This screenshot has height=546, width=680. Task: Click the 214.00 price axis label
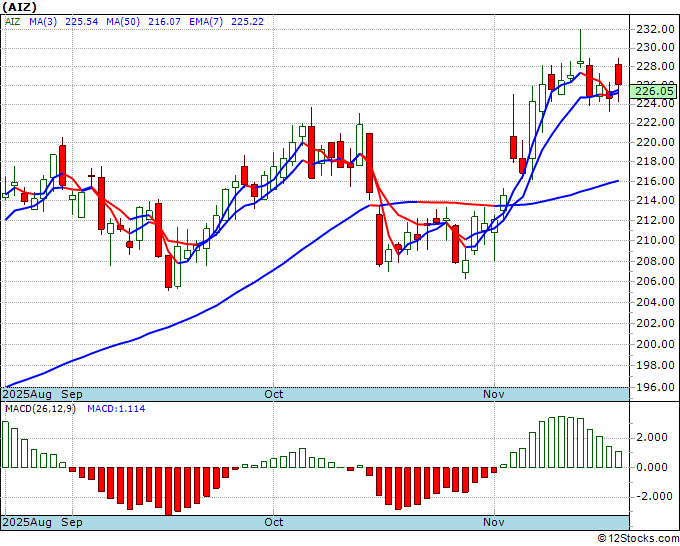(655, 200)
